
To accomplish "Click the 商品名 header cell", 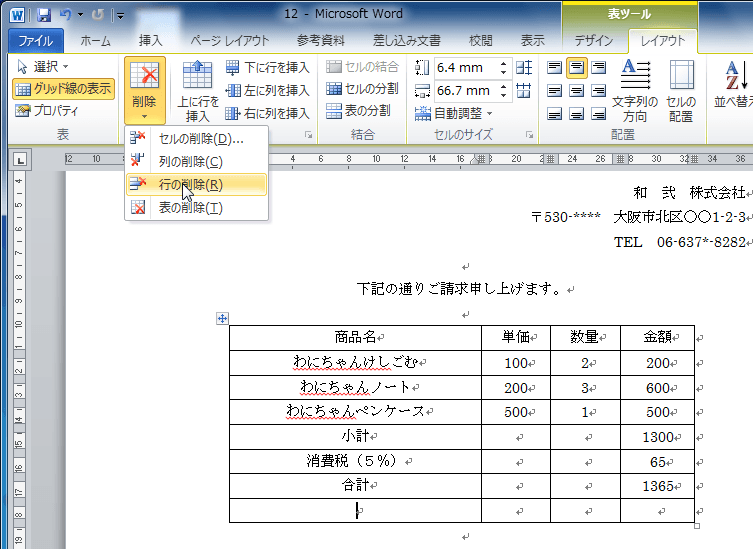I will point(355,338).
